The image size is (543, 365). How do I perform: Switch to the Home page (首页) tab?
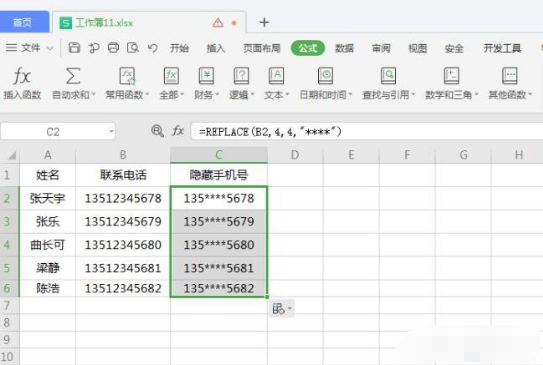24,22
